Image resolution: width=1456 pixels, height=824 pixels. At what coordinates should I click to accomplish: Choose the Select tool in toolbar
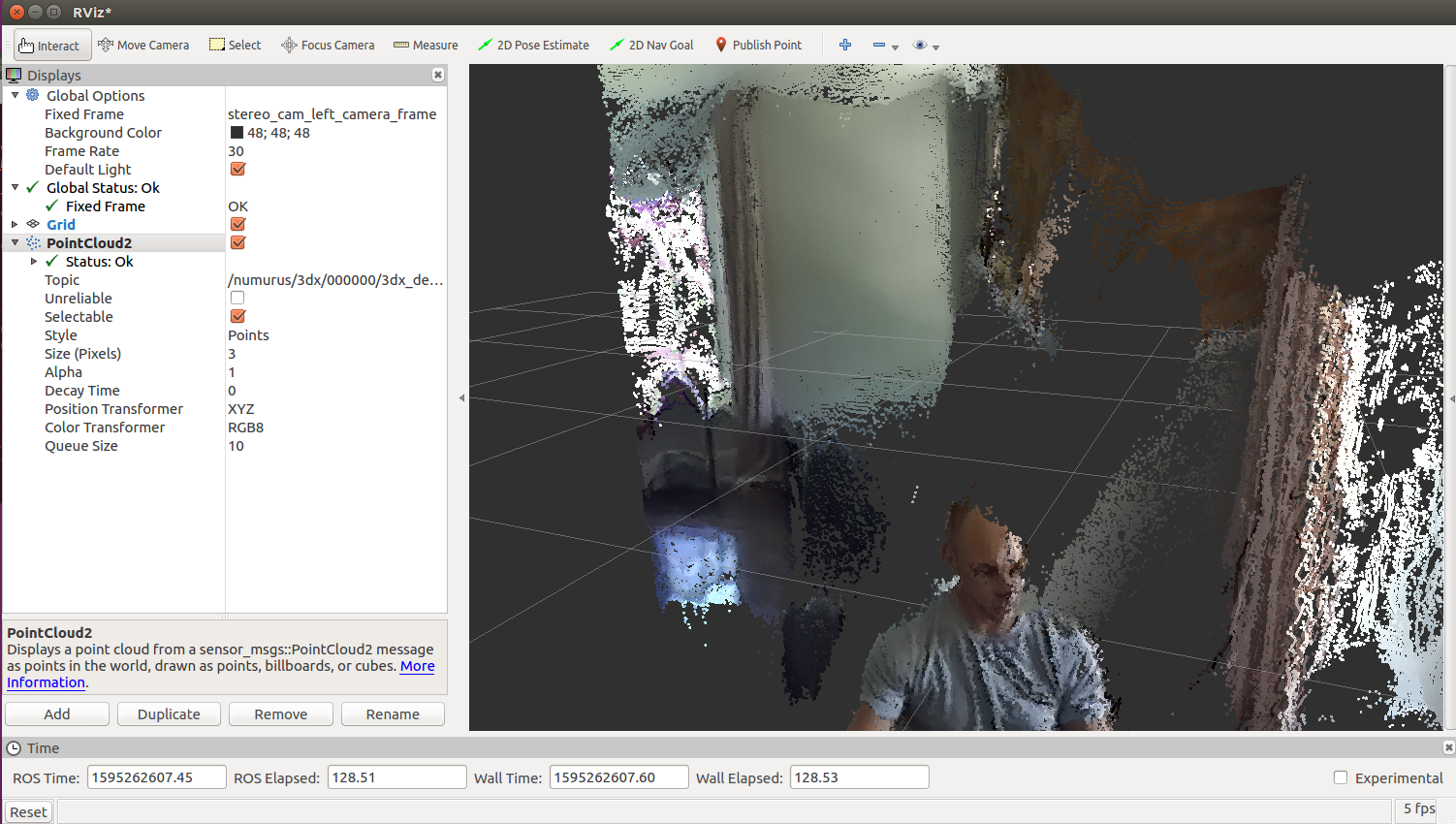click(236, 46)
